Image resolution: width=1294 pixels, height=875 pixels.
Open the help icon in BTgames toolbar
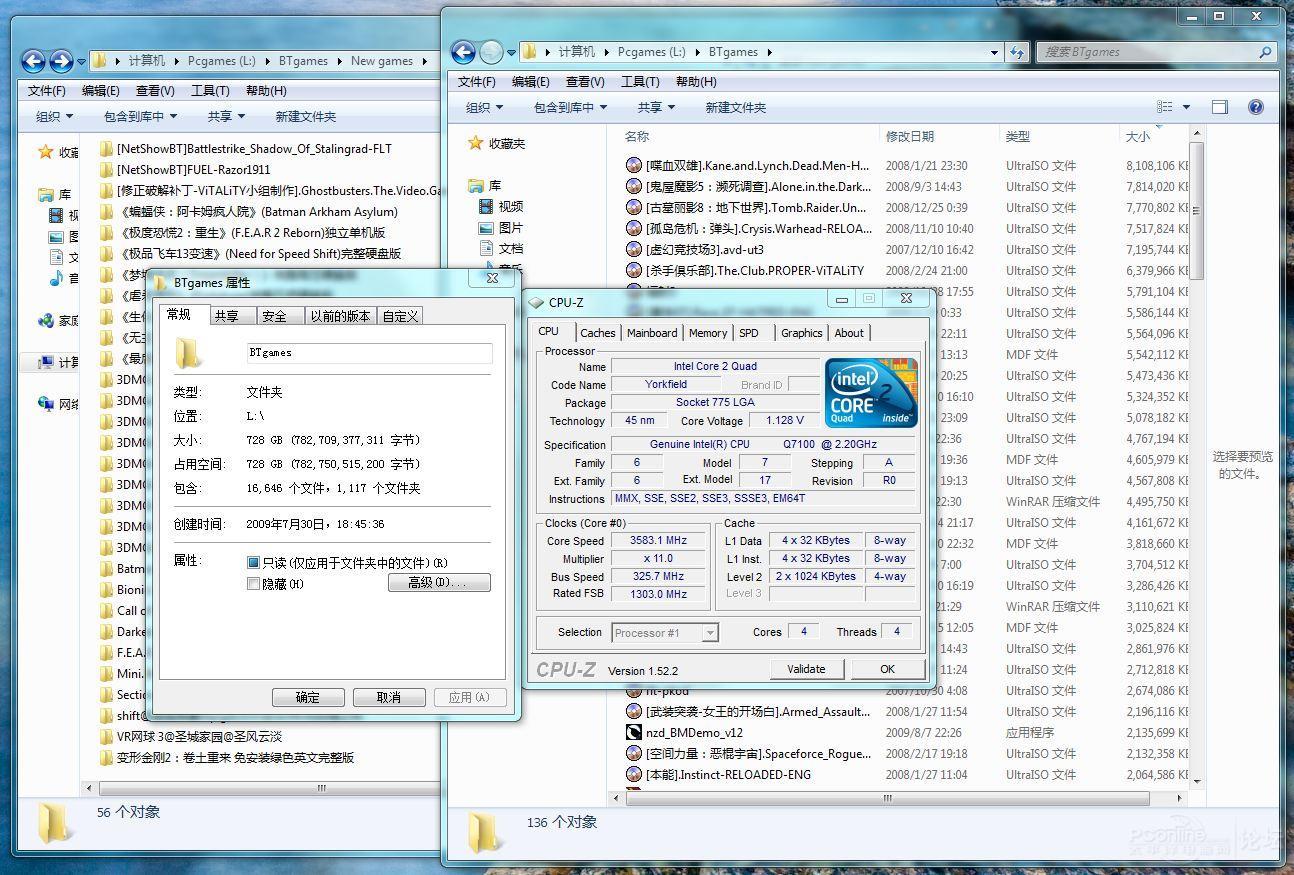tap(1256, 107)
